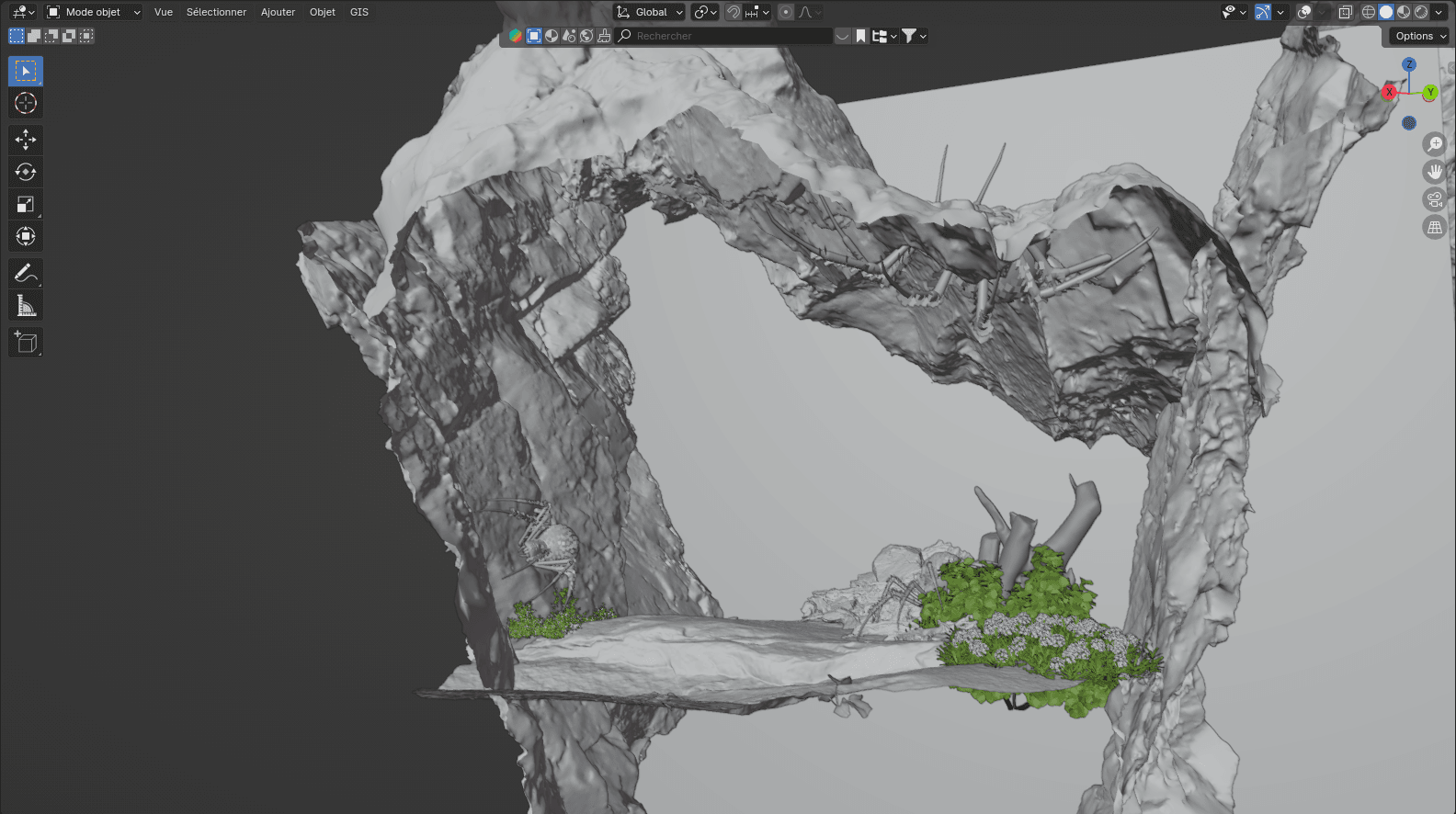
Task: Click the curved toggle button after search
Action: (x=842, y=36)
